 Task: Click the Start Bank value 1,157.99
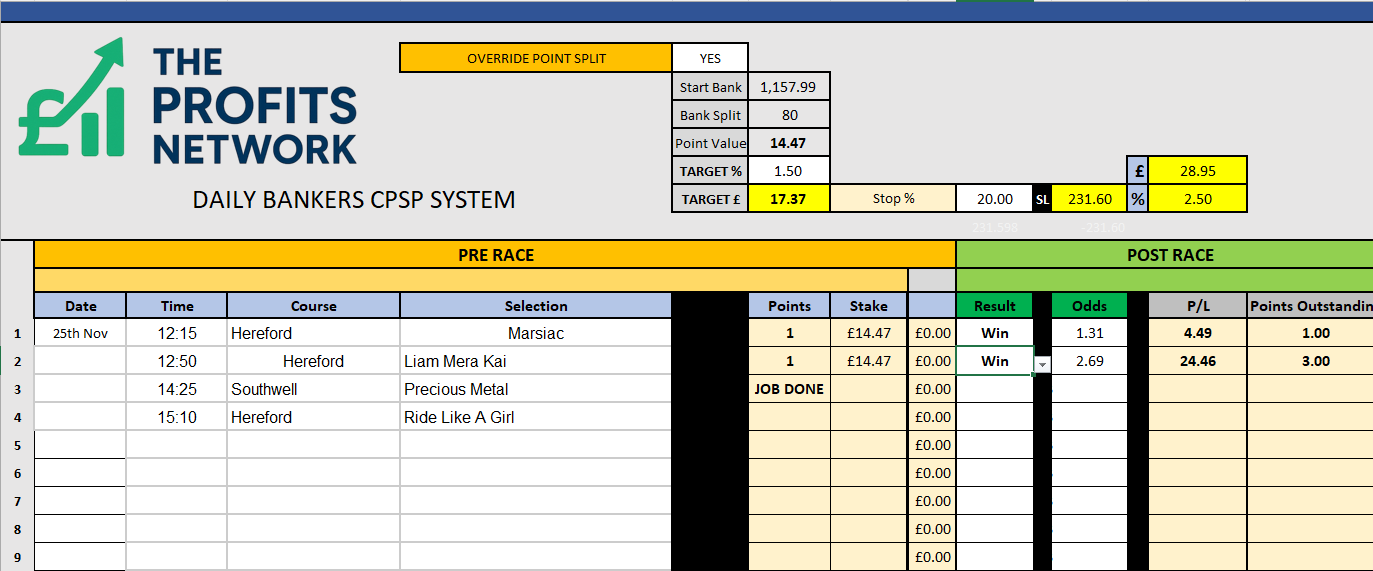pos(788,87)
